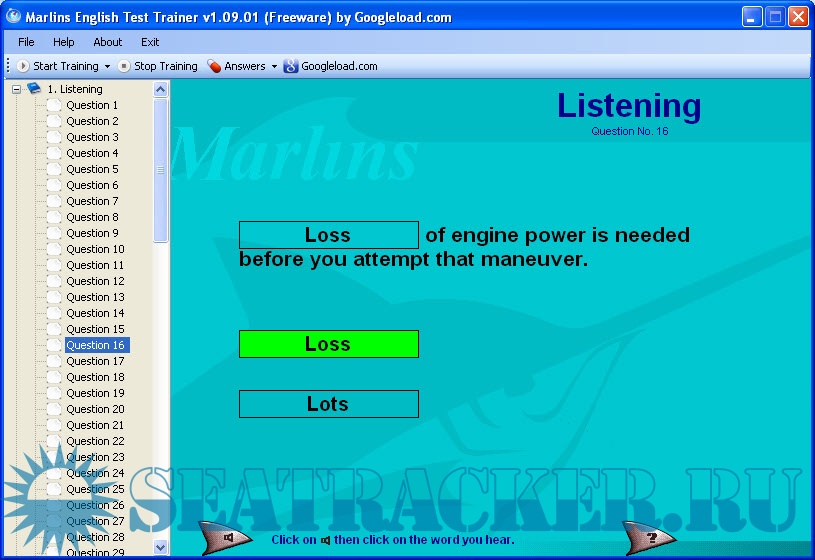This screenshot has width=815, height=560.
Task: Open the Start Training dropdown arrow
Action: [x=107, y=67]
